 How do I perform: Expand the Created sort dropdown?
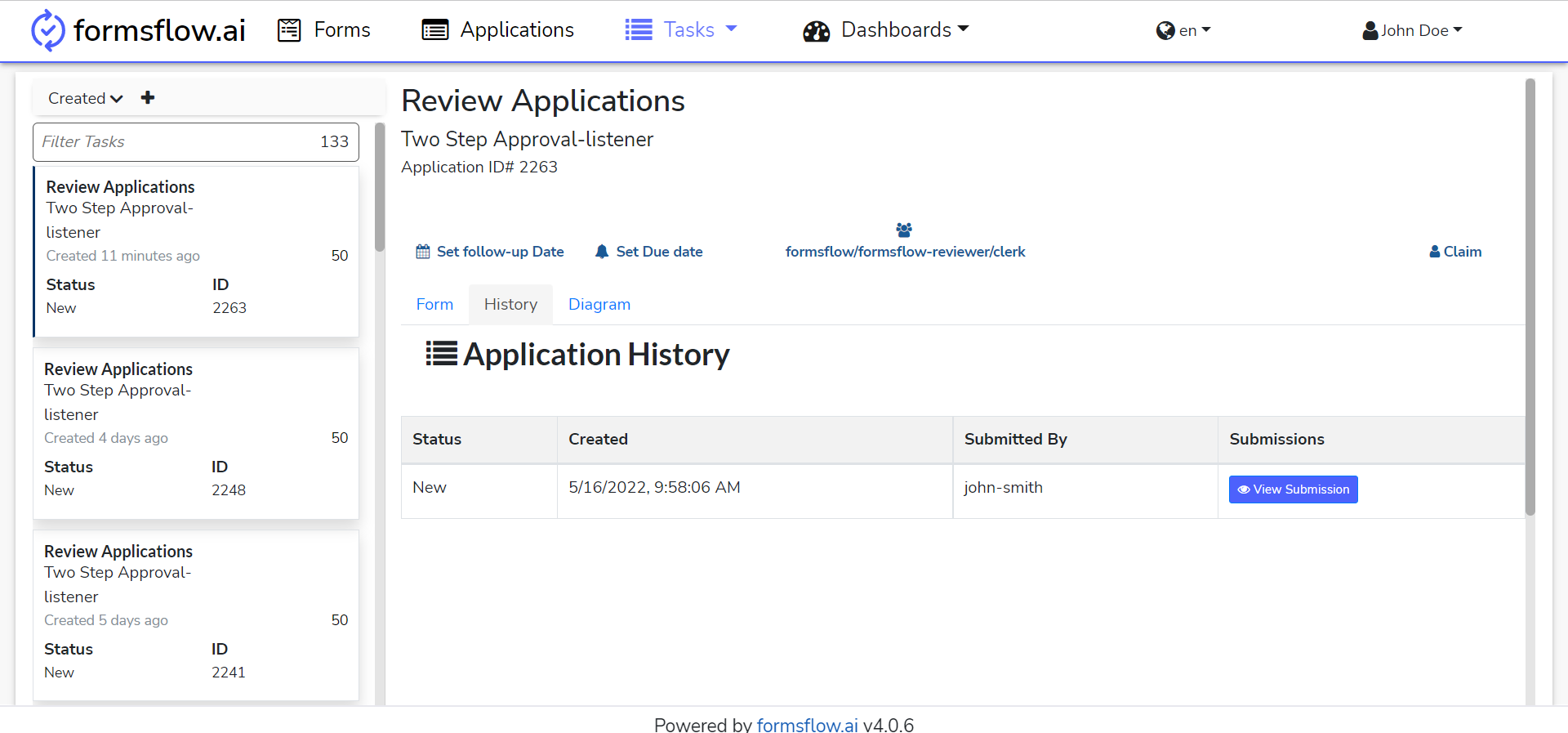tap(85, 98)
